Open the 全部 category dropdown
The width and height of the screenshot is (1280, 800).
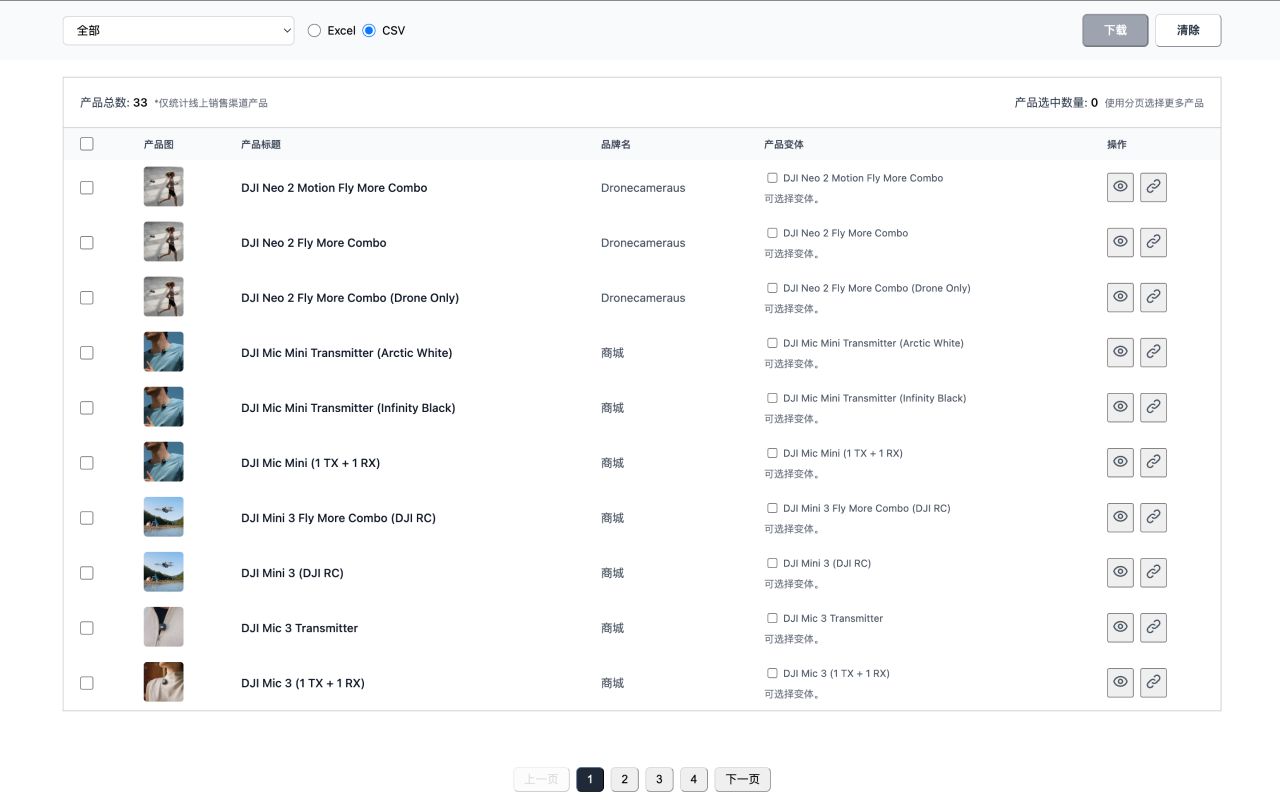pyautogui.click(x=178, y=31)
